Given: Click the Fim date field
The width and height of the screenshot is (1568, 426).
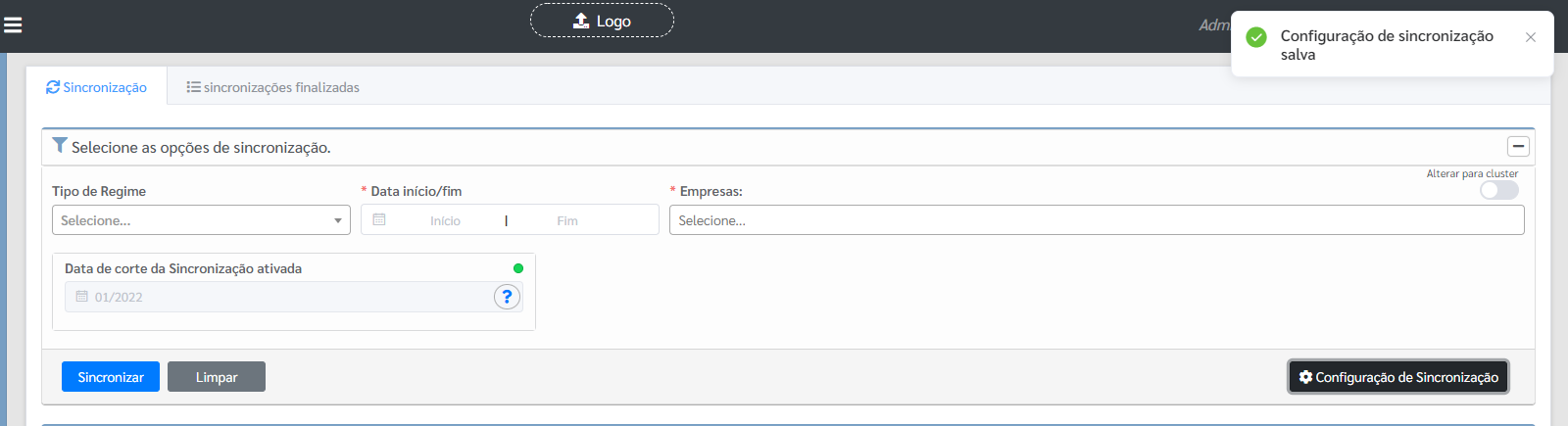Looking at the screenshot, I should [567, 220].
